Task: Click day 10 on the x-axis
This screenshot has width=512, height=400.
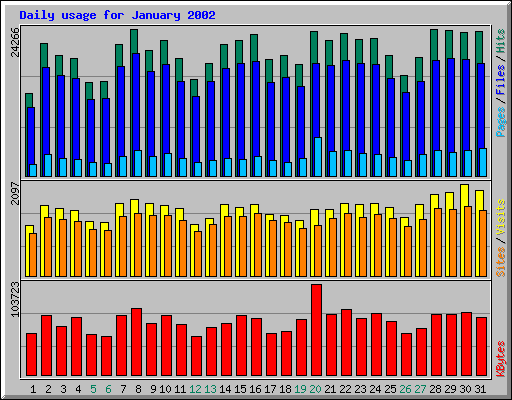Action: tap(165, 389)
